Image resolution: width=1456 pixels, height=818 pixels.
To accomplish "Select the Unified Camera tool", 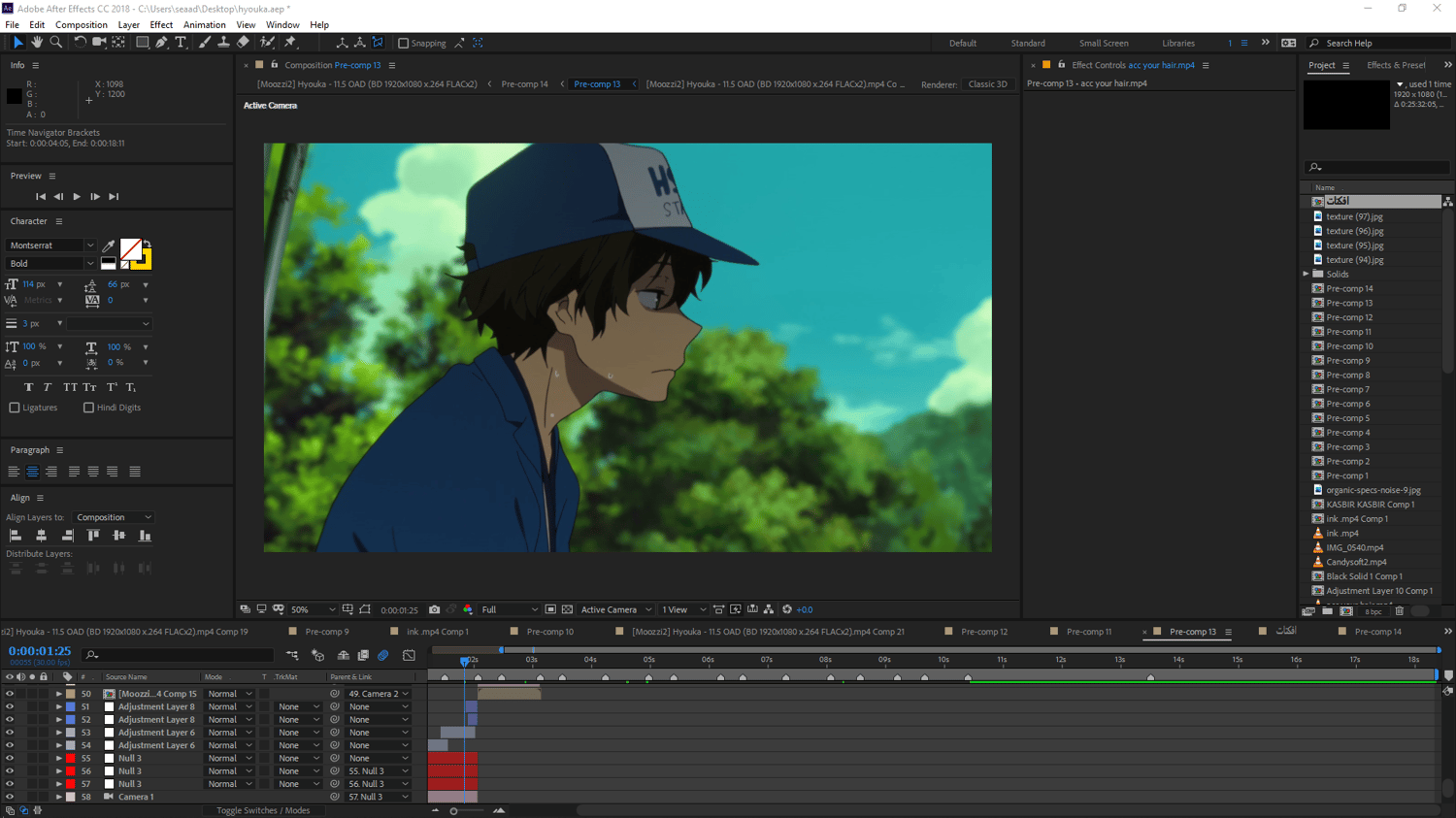I will click(99, 43).
